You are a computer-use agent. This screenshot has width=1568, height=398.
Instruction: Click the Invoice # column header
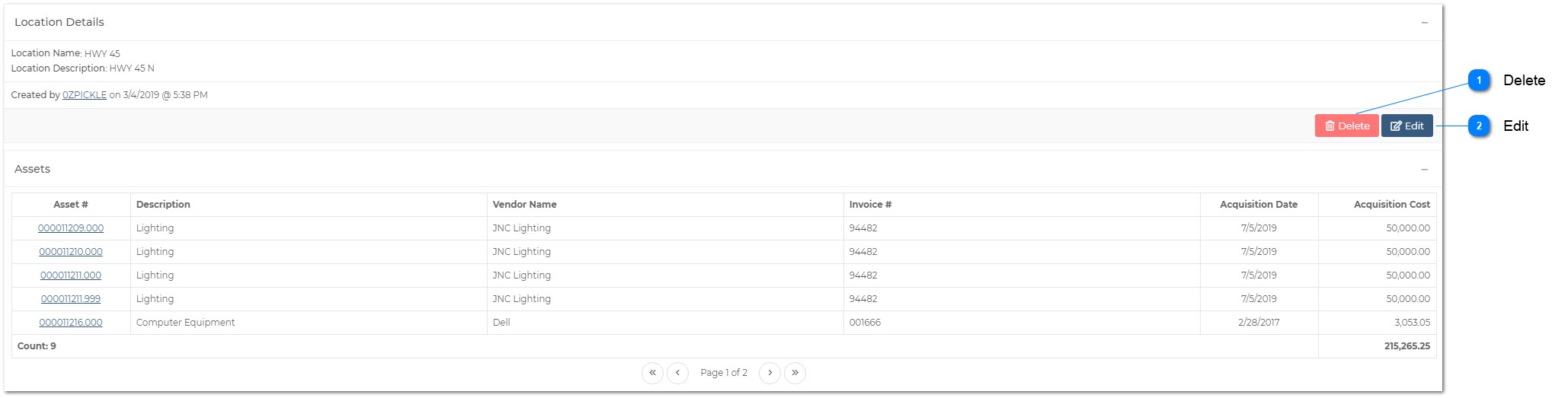click(1022, 204)
